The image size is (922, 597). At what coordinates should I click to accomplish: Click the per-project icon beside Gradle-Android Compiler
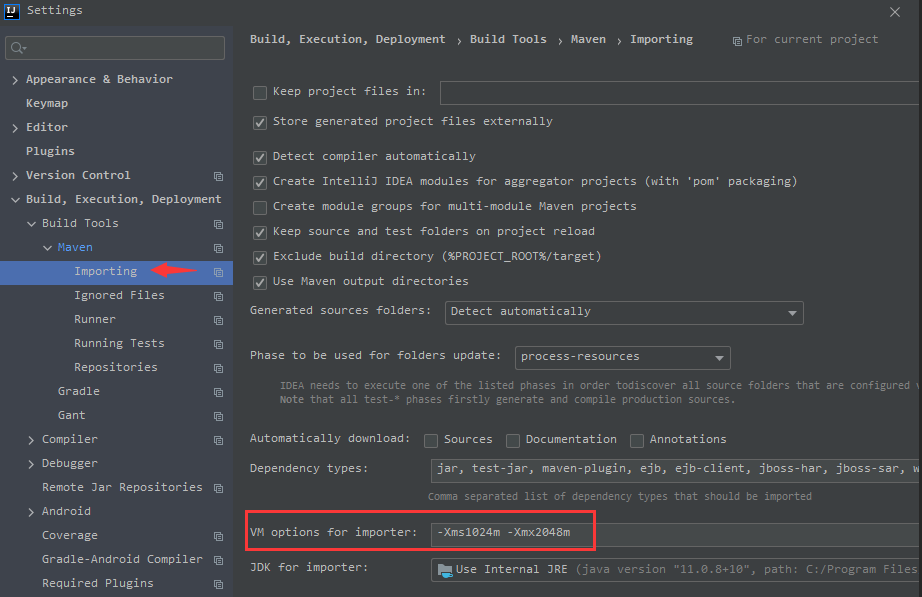218,561
